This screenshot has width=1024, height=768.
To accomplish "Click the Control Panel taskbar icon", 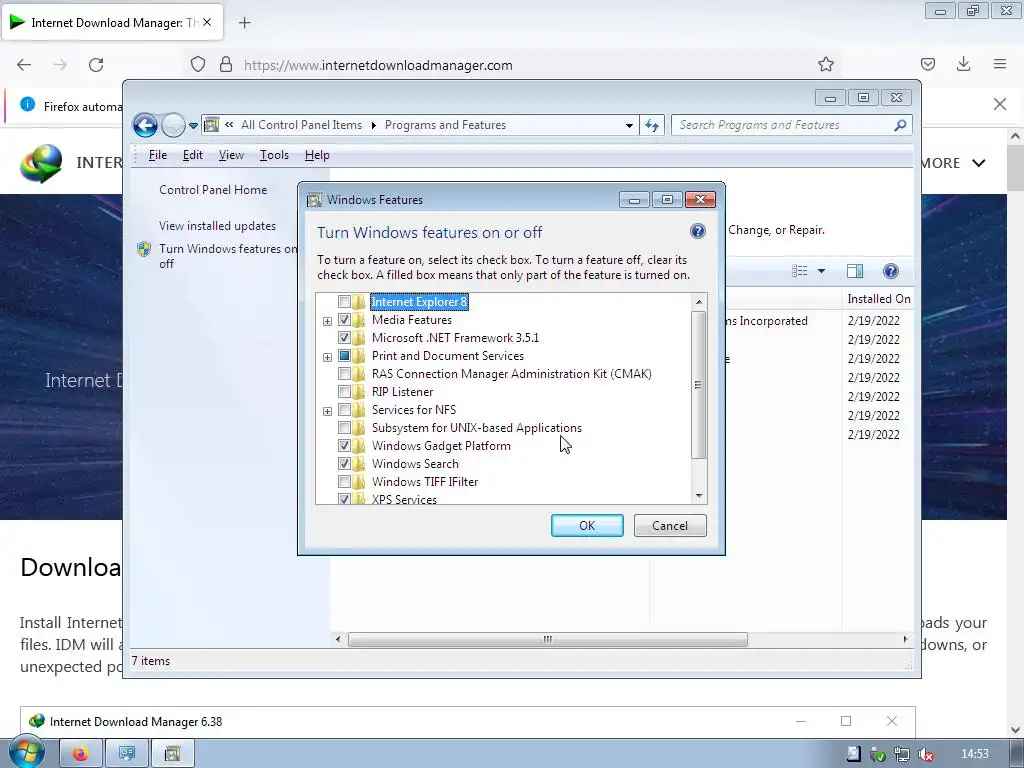I will pyautogui.click(x=127, y=754).
